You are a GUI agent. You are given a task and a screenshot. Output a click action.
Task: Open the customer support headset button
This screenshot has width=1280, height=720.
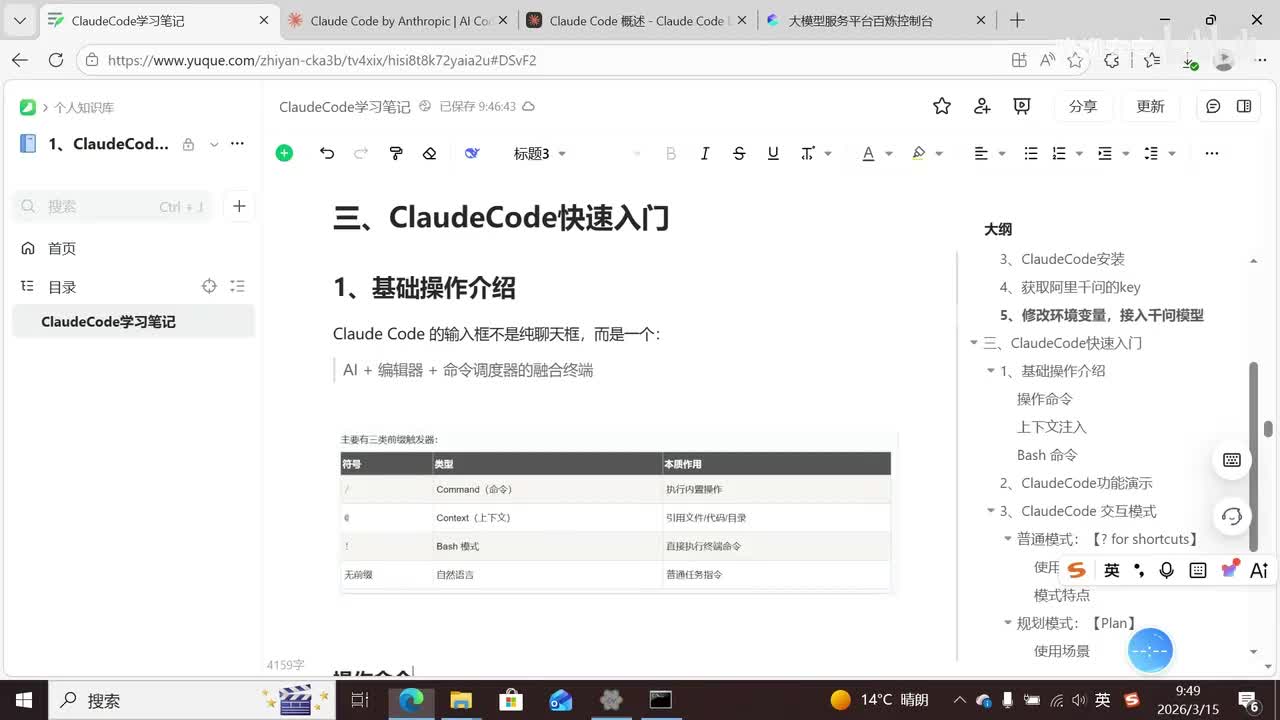coord(1232,516)
